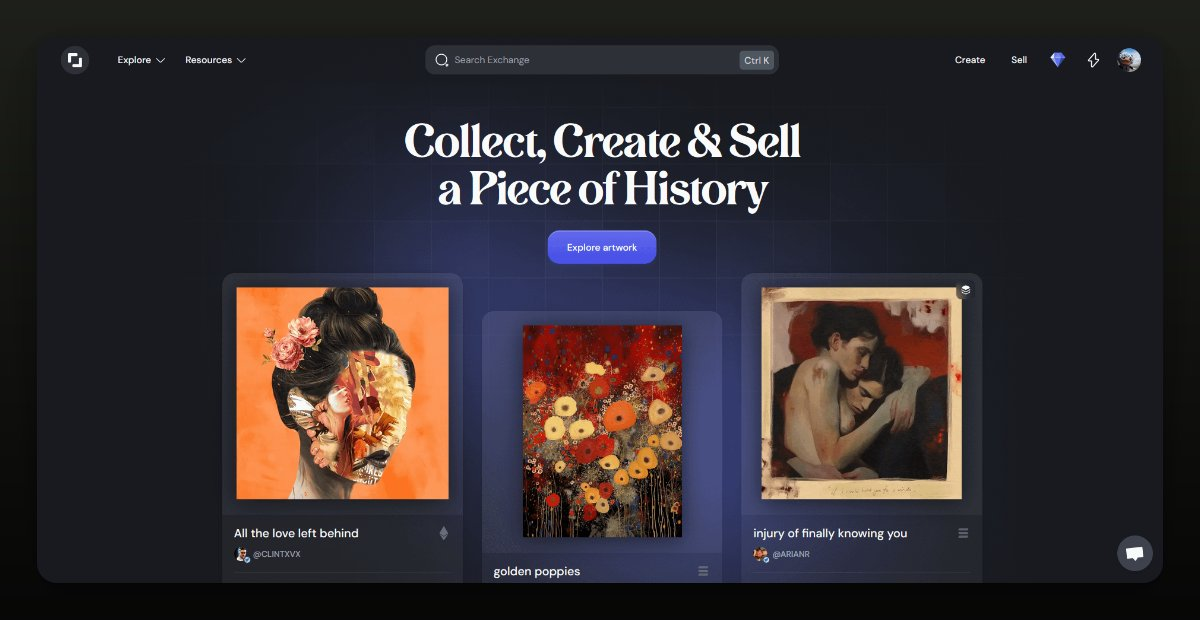Click Ethereum icon on 'All the love left behind'
Viewport: 1200px width, 620px height.
tap(444, 533)
